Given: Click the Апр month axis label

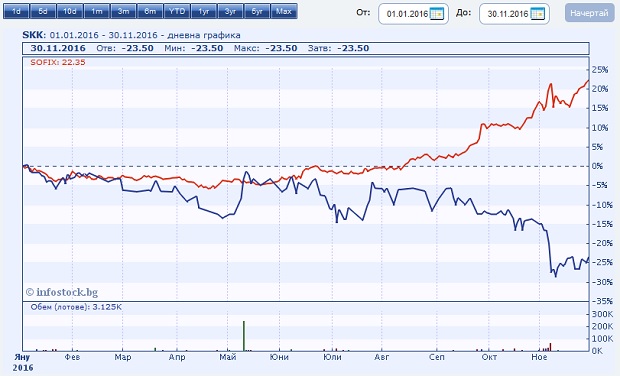Looking at the screenshot, I should click(x=177, y=357).
